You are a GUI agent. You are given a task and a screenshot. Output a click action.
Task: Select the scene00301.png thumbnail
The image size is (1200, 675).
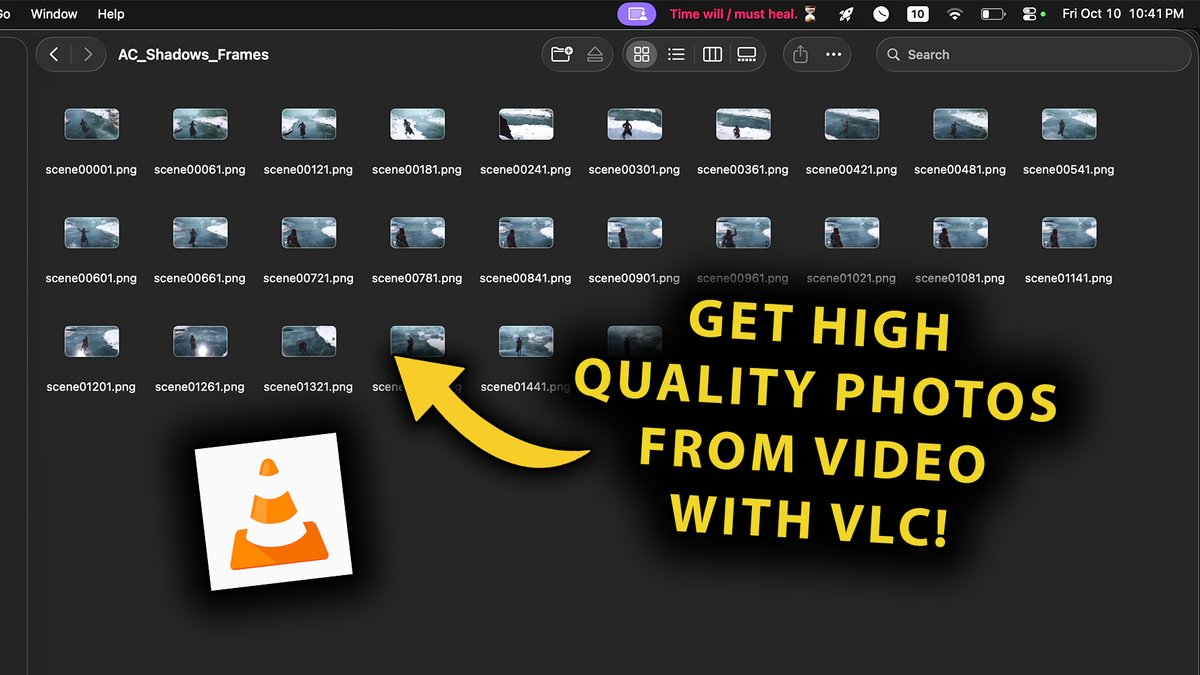[x=635, y=124]
